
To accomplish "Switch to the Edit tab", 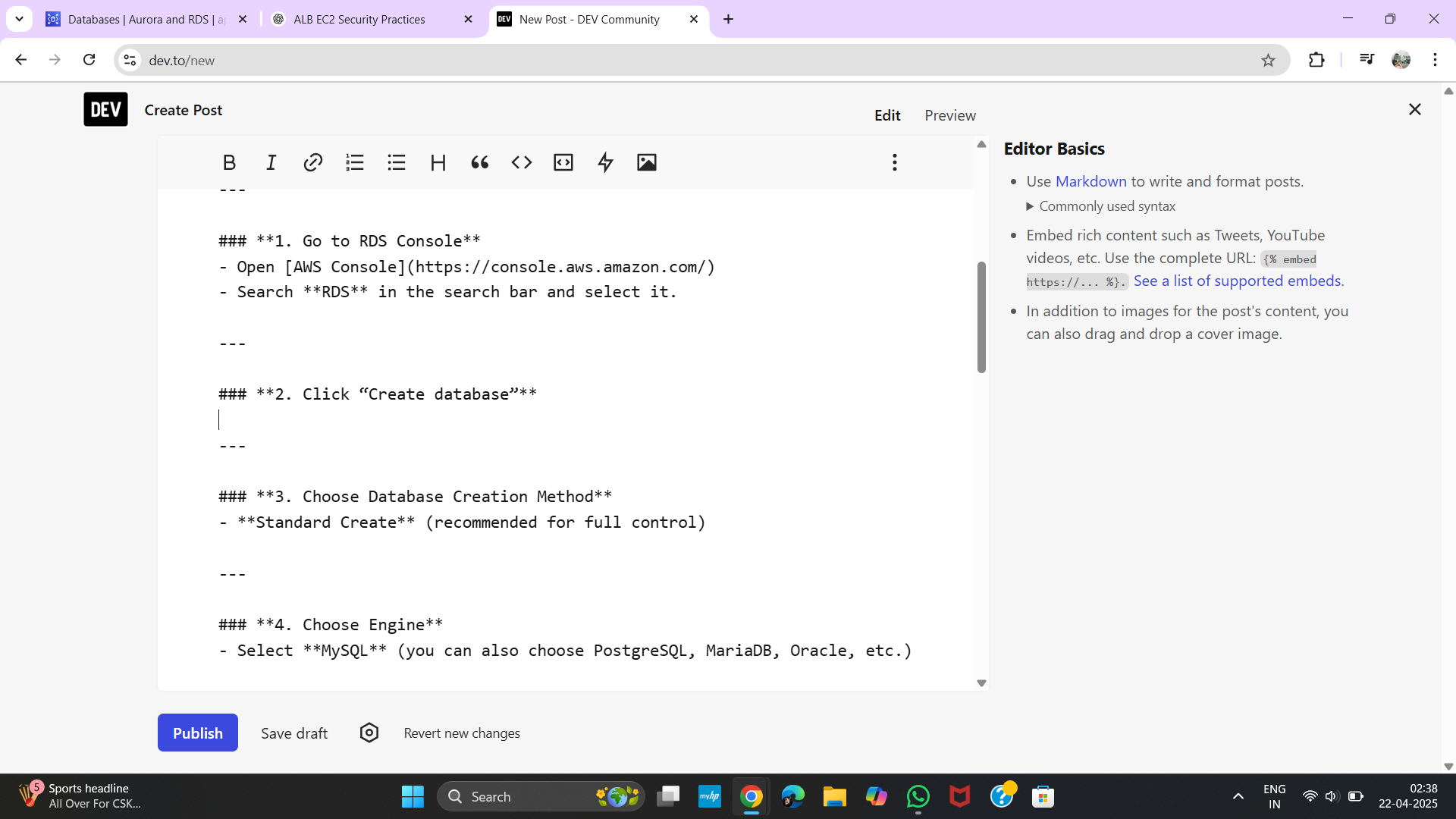I will coord(887,115).
